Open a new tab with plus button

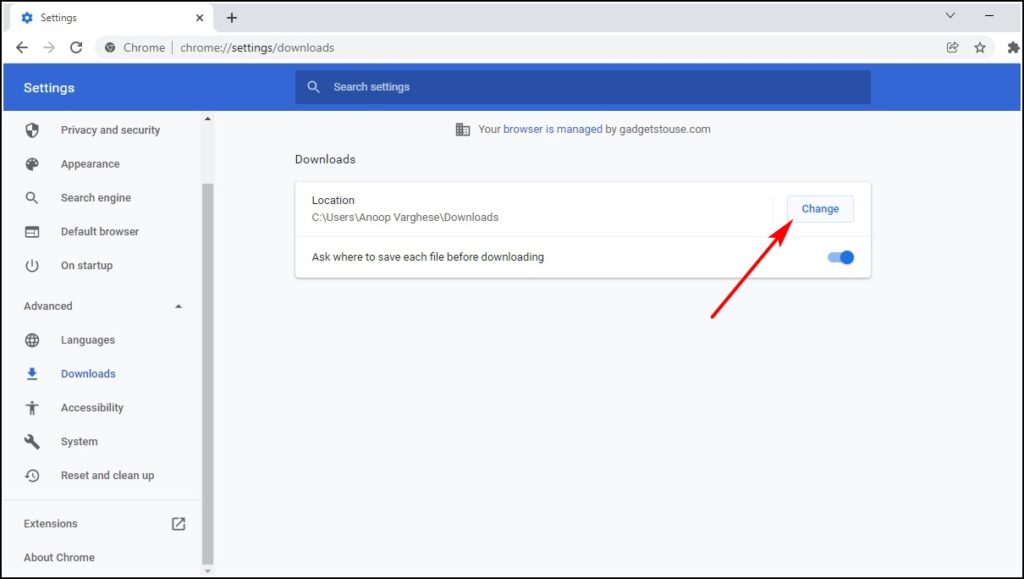[232, 18]
